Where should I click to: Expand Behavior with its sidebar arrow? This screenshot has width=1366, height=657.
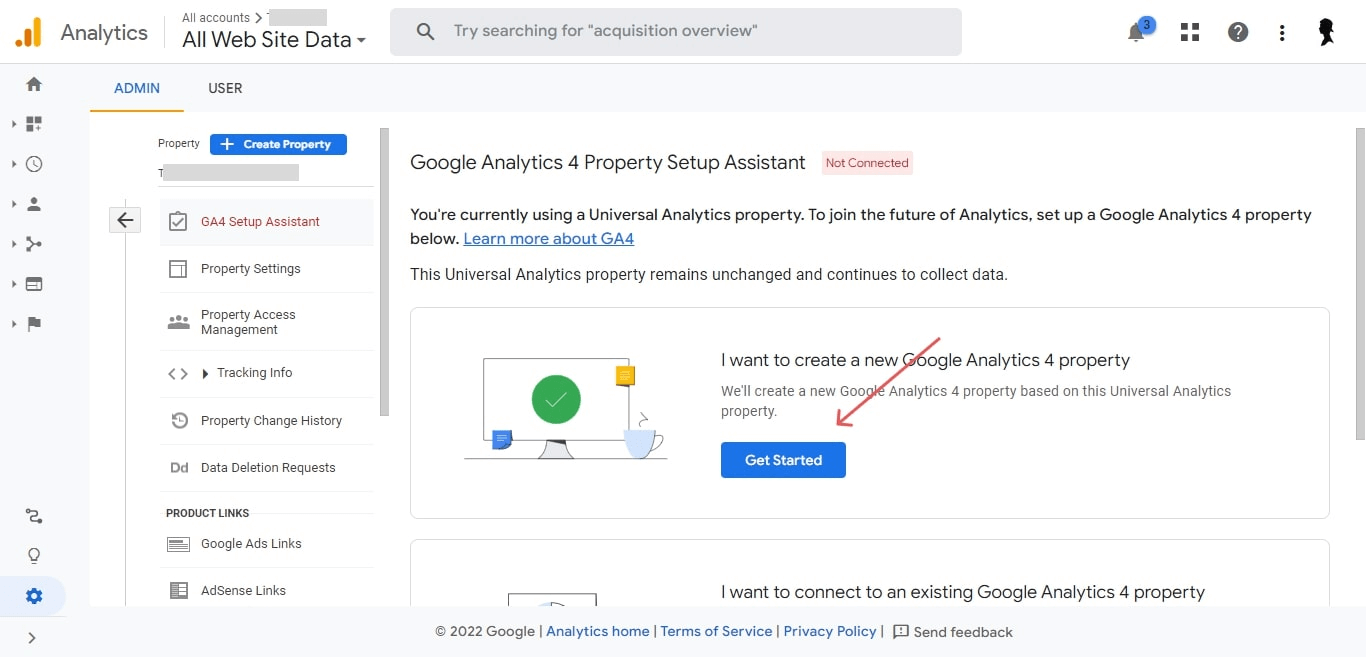(x=14, y=284)
